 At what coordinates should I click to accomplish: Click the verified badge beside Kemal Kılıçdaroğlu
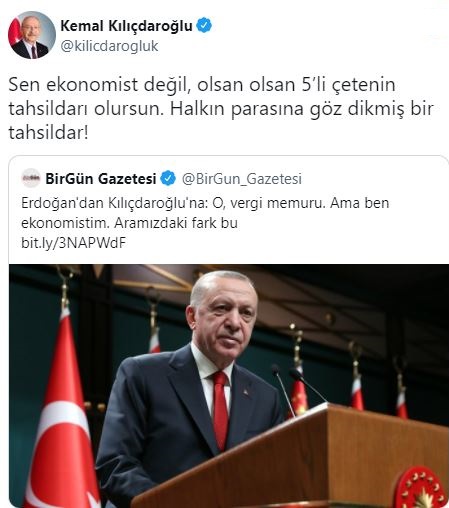point(204,26)
